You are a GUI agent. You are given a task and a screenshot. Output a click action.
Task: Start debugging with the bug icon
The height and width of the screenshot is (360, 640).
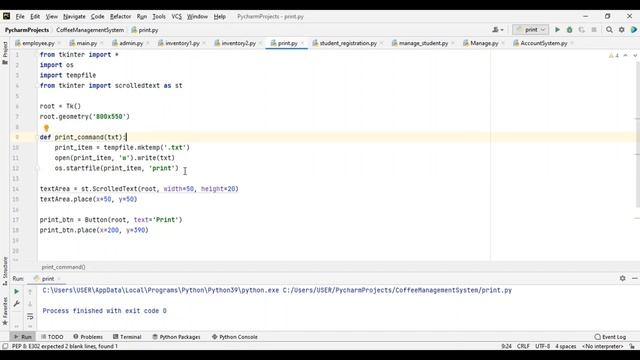point(569,30)
